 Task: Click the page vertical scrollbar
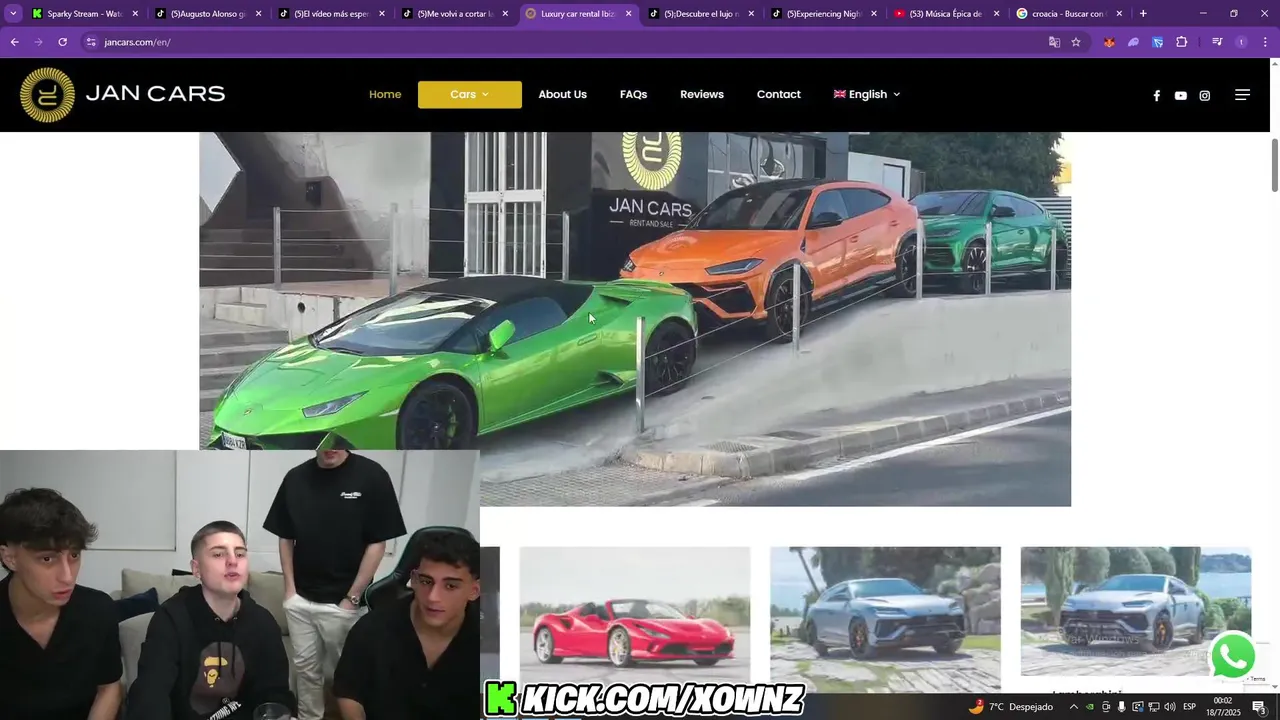[1275, 166]
